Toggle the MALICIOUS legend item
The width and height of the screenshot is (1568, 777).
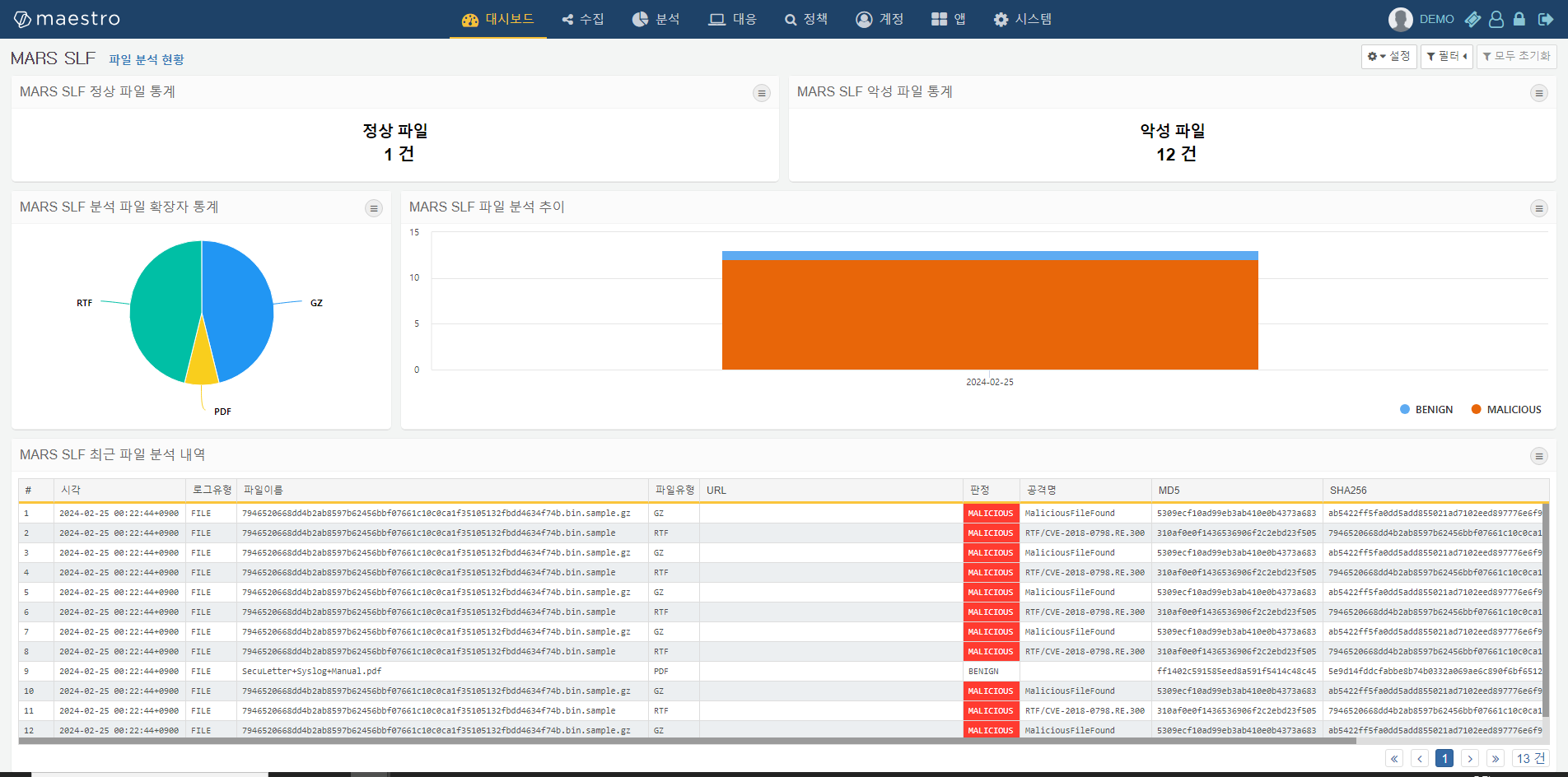pyautogui.click(x=1506, y=409)
